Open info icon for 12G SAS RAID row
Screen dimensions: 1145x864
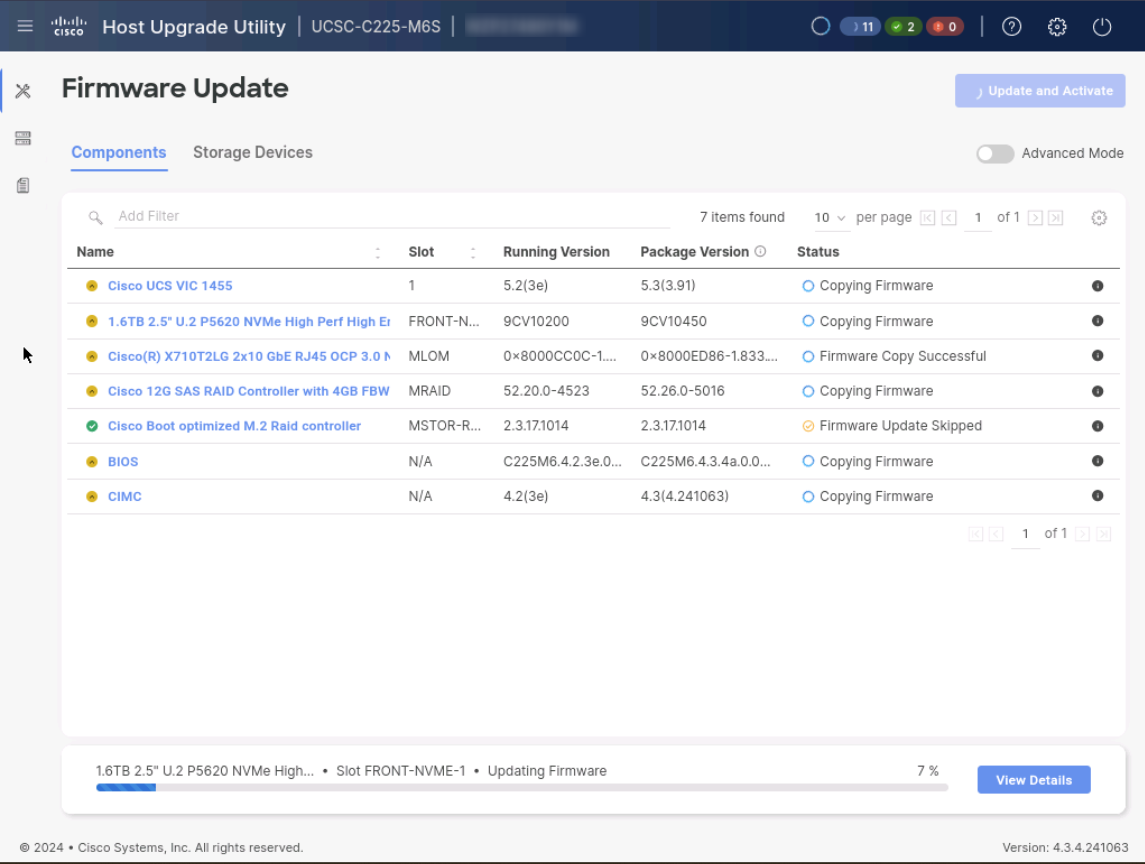click(x=1098, y=391)
